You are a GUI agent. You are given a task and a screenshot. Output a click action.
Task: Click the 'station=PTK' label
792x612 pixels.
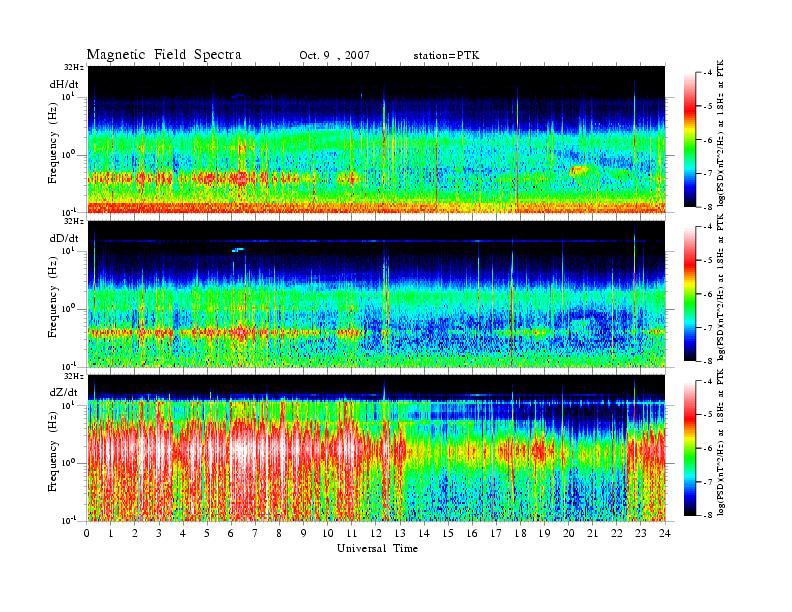(446, 55)
